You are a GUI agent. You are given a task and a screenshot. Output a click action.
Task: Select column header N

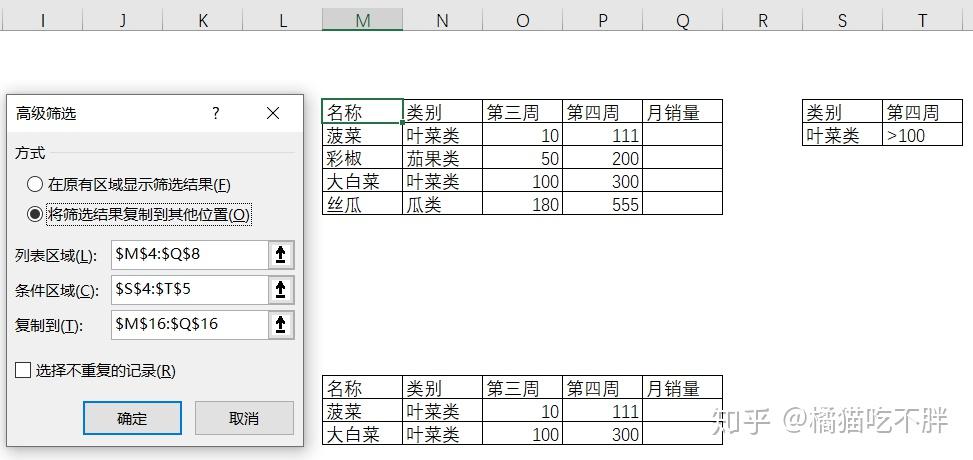click(x=442, y=20)
